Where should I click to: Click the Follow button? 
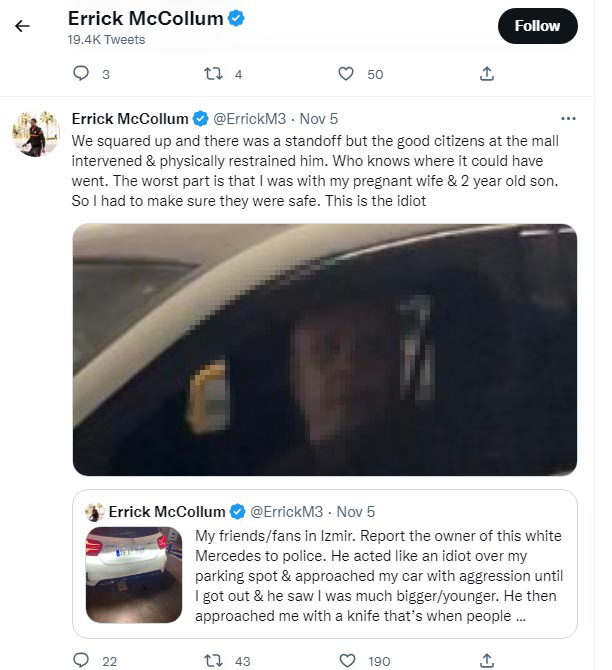pos(537,26)
